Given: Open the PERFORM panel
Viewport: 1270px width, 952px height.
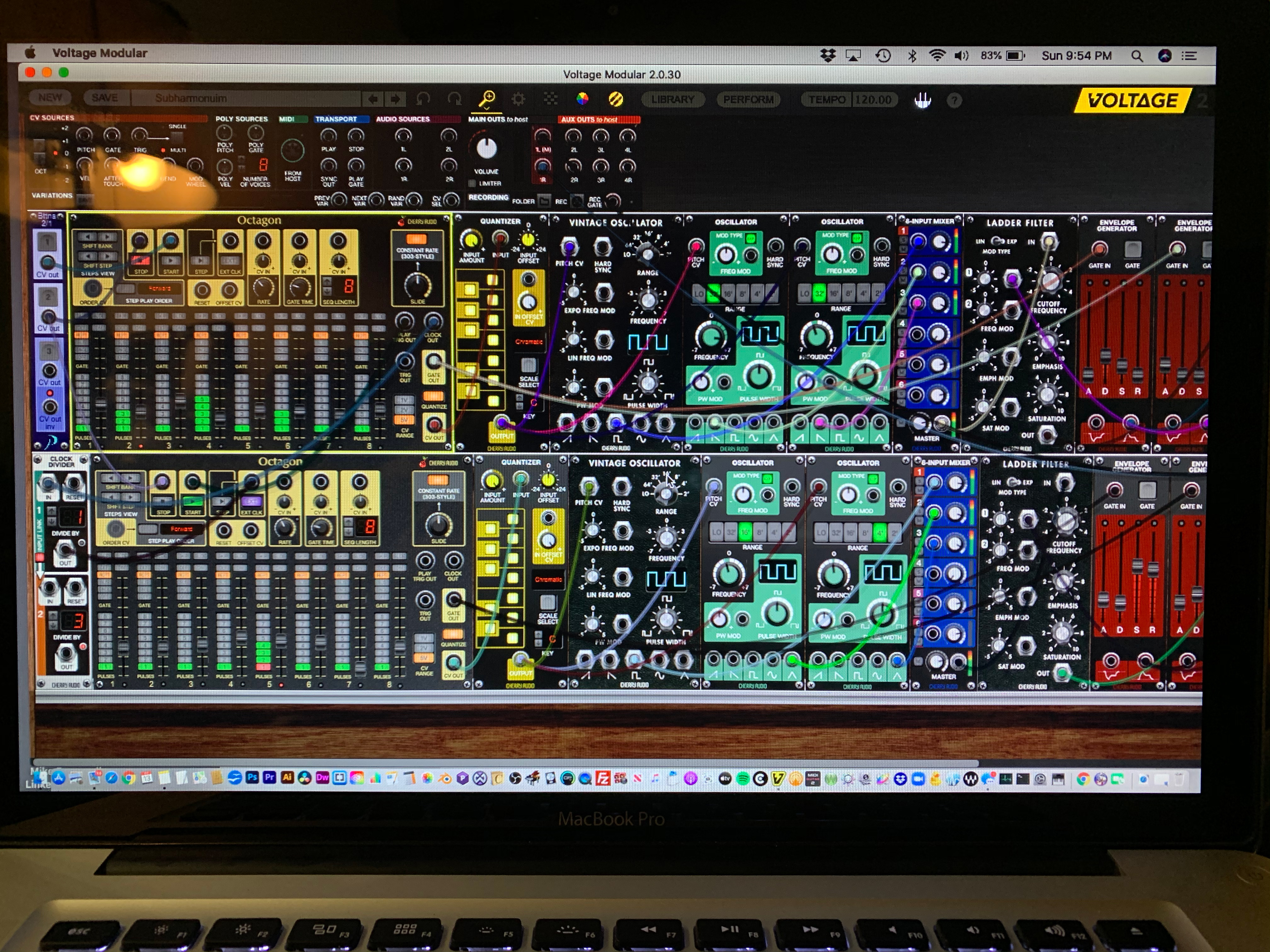Looking at the screenshot, I should (748, 99).
